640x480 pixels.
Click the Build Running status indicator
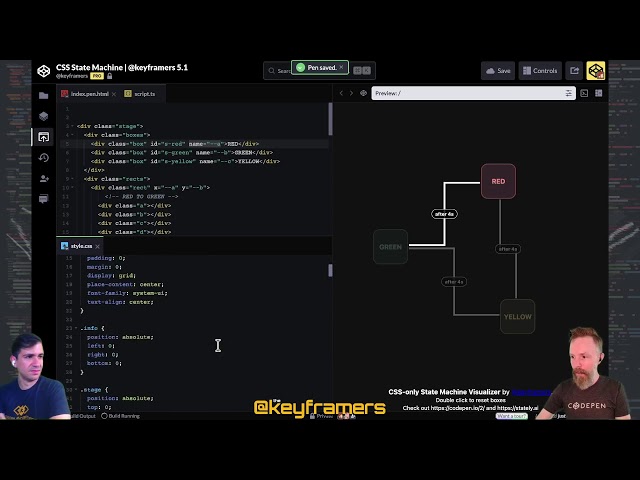[x=120, y=416]
